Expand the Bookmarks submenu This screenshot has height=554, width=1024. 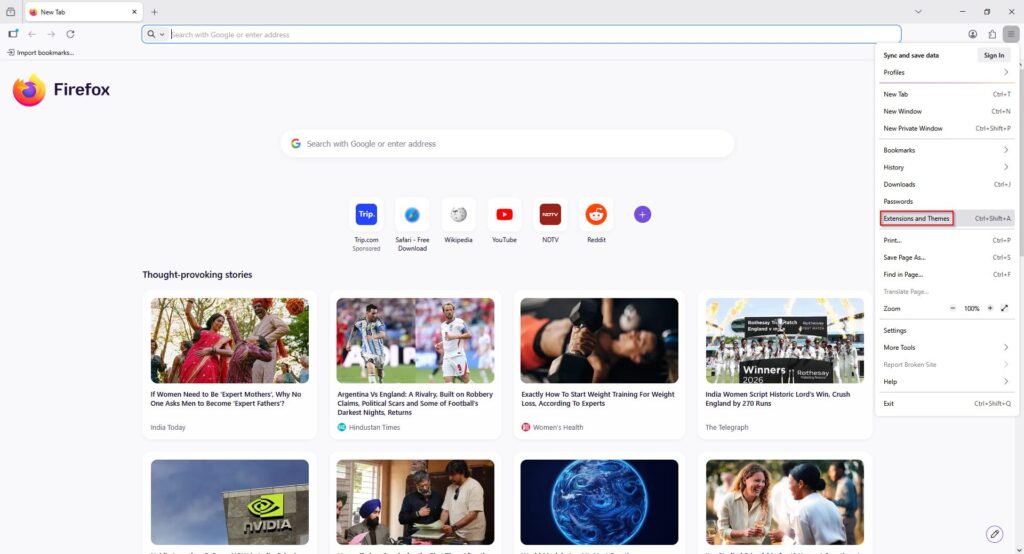click(x=946, y=150)
